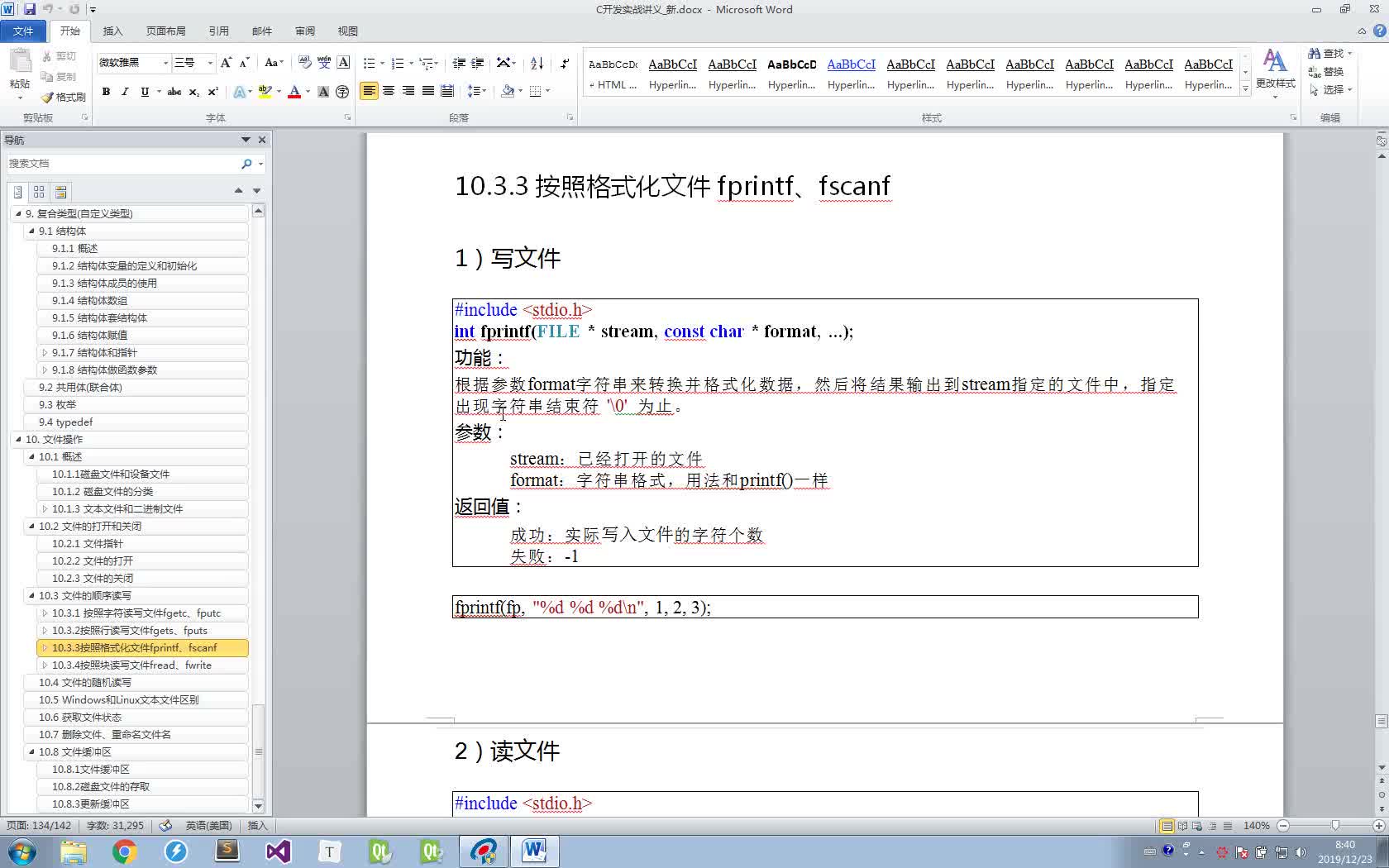Toggle italic formatting

(125, 92)
